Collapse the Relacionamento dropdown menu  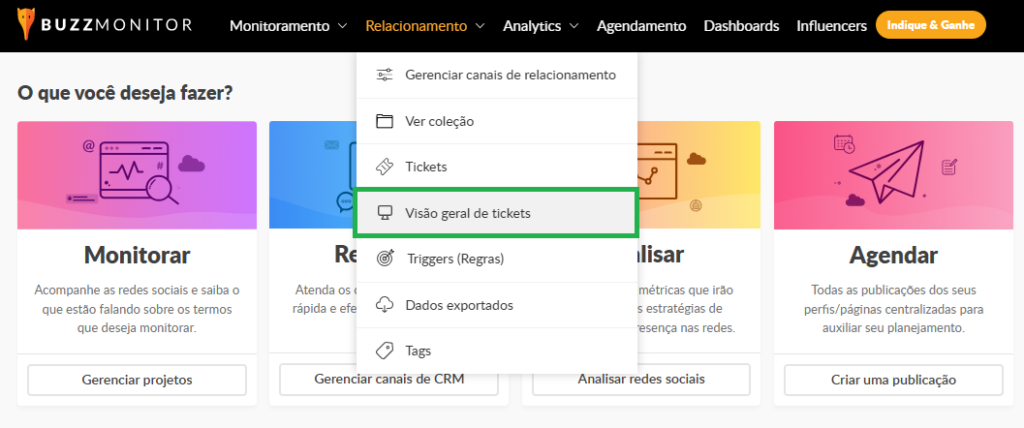click(425, 26)
